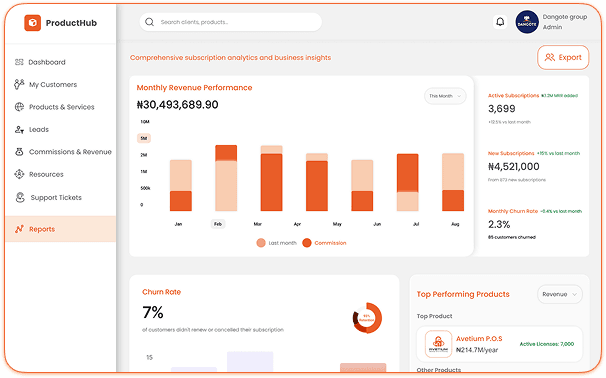This screenshot has width=606, height=378.
Task: Click the Monthly Churn Rate label
Action: click(513, 211)
